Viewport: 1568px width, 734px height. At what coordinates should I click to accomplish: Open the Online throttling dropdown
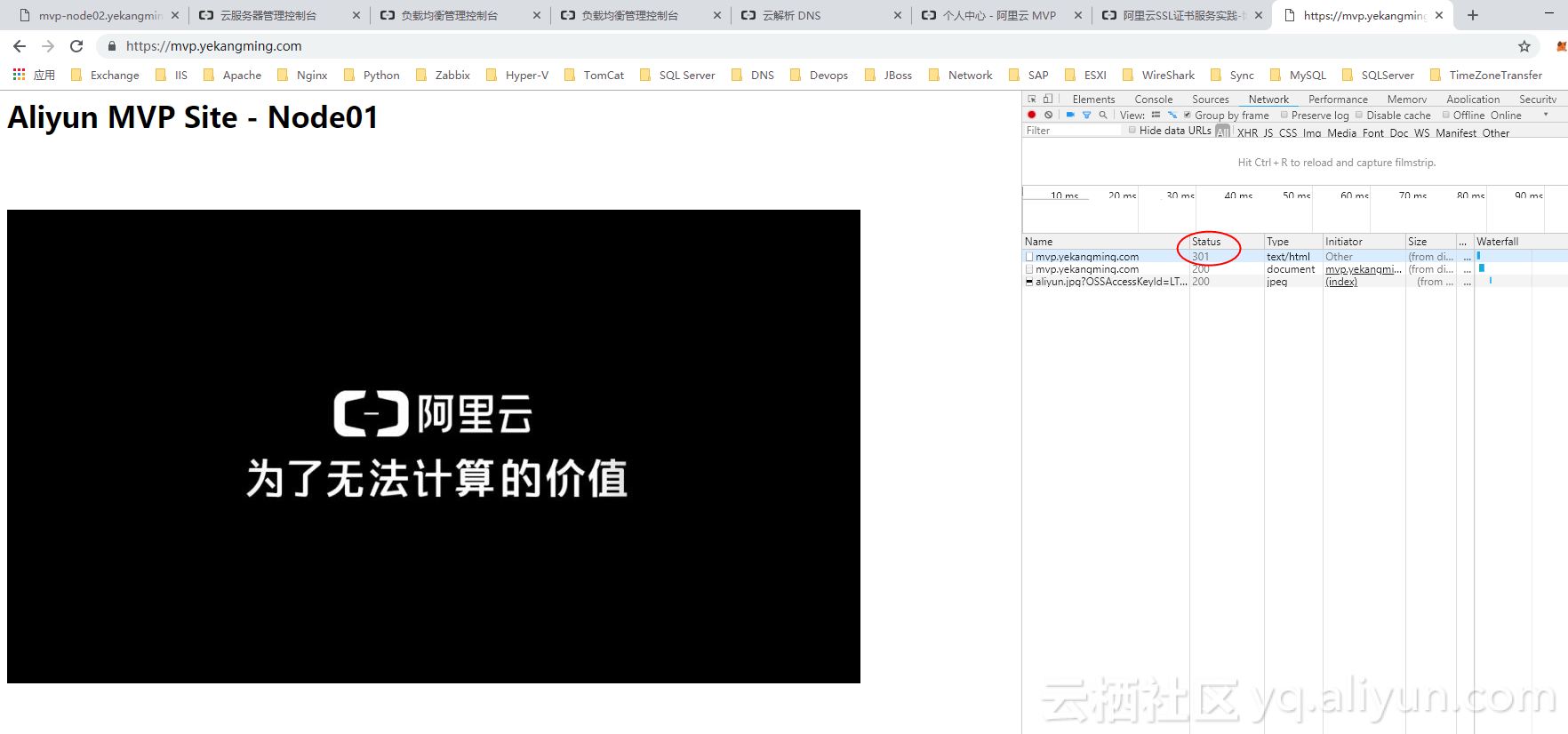point(1520,115)
